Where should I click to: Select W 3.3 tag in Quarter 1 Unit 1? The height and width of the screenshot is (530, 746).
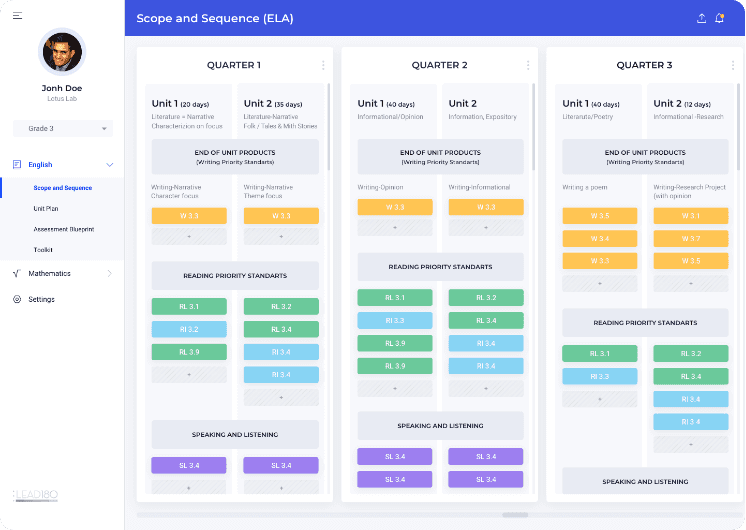coord(189,216)
